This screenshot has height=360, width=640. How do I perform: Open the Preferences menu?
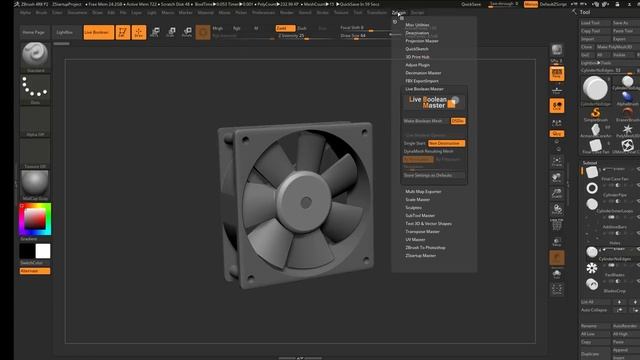click(263, 13)
